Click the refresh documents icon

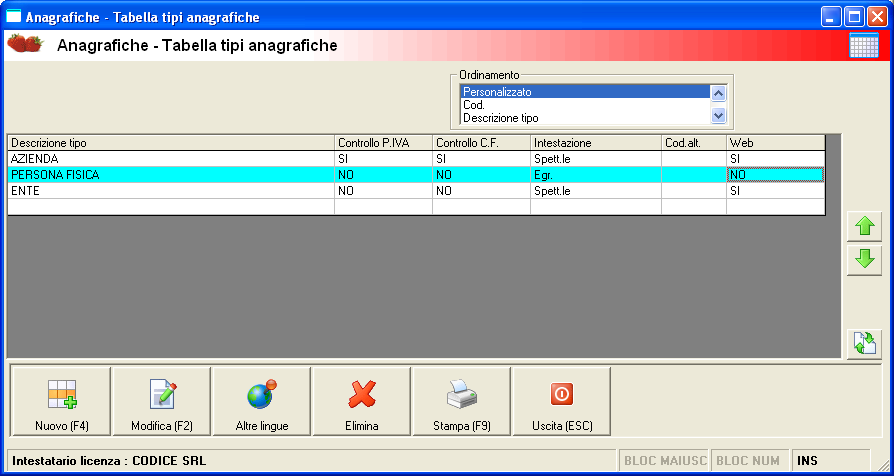point(864,344)
